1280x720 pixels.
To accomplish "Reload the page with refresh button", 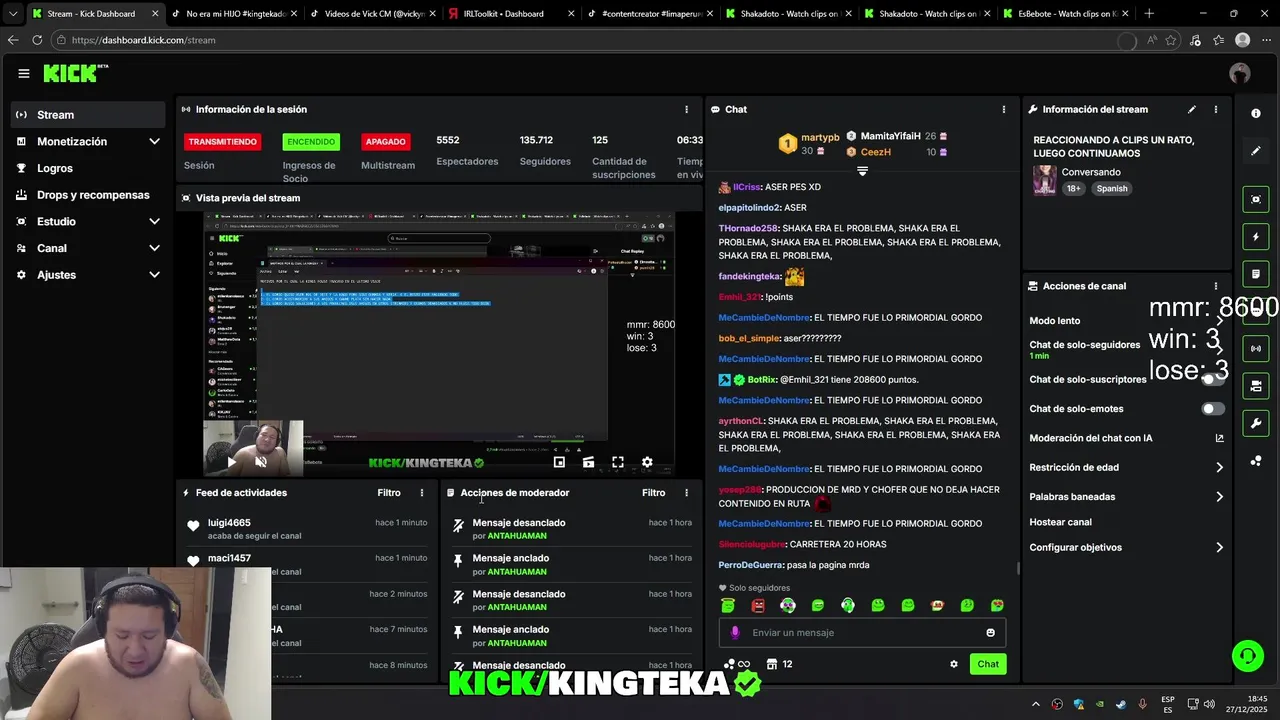I will click(37, 40).
